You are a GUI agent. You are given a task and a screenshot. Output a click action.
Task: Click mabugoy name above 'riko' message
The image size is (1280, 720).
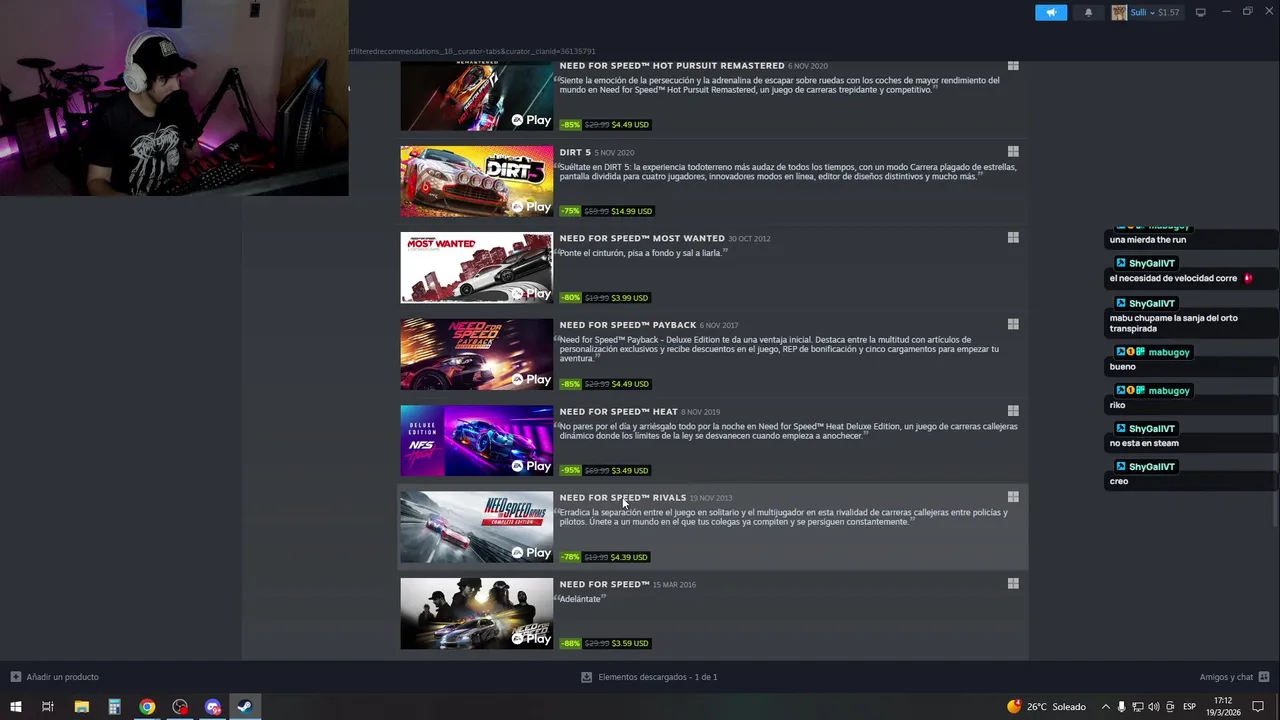[x=1169, y=391]
